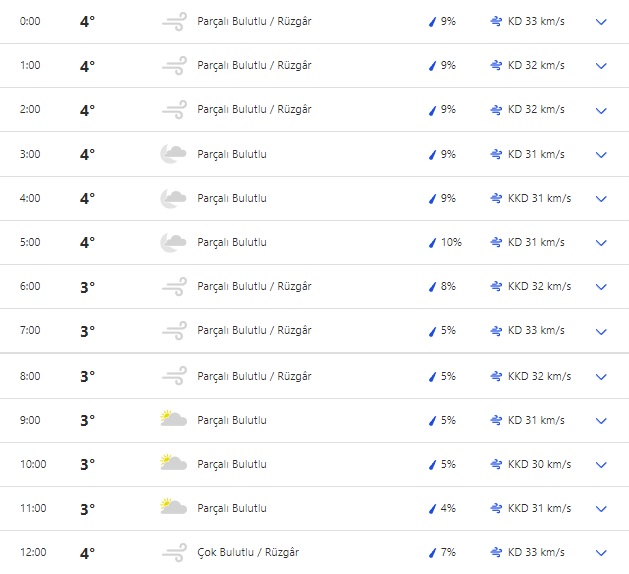Click the partly sunny icon at 9:00
The width and height of the screenshot is (629, 574).
point(174,419)
